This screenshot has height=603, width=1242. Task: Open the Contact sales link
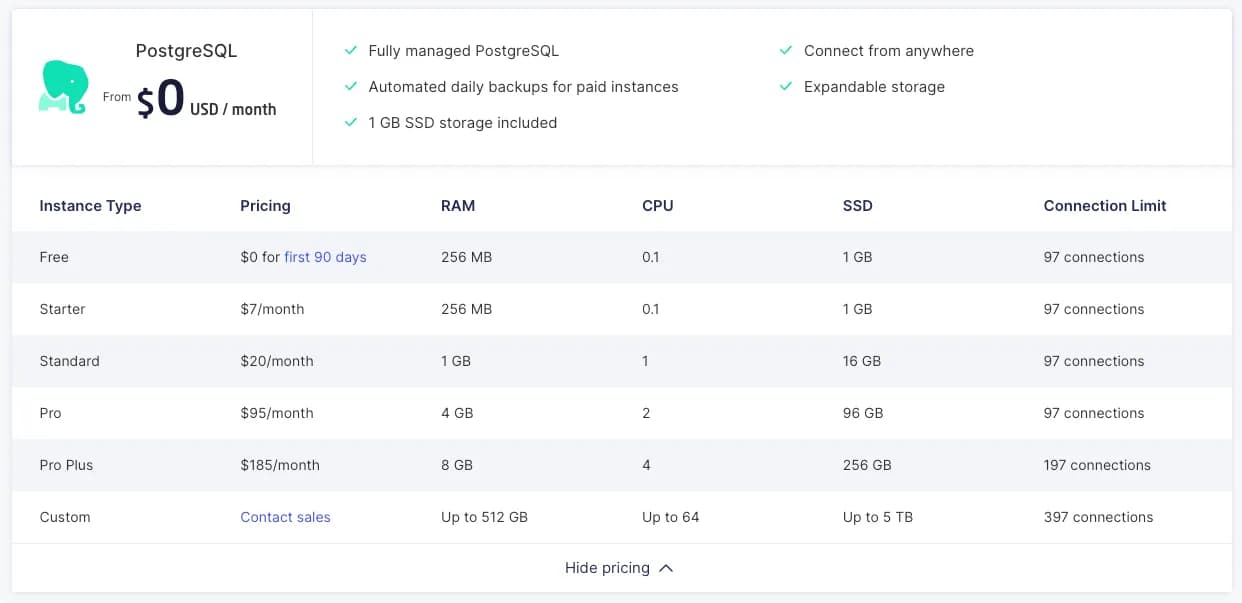(x=285, y=517)
